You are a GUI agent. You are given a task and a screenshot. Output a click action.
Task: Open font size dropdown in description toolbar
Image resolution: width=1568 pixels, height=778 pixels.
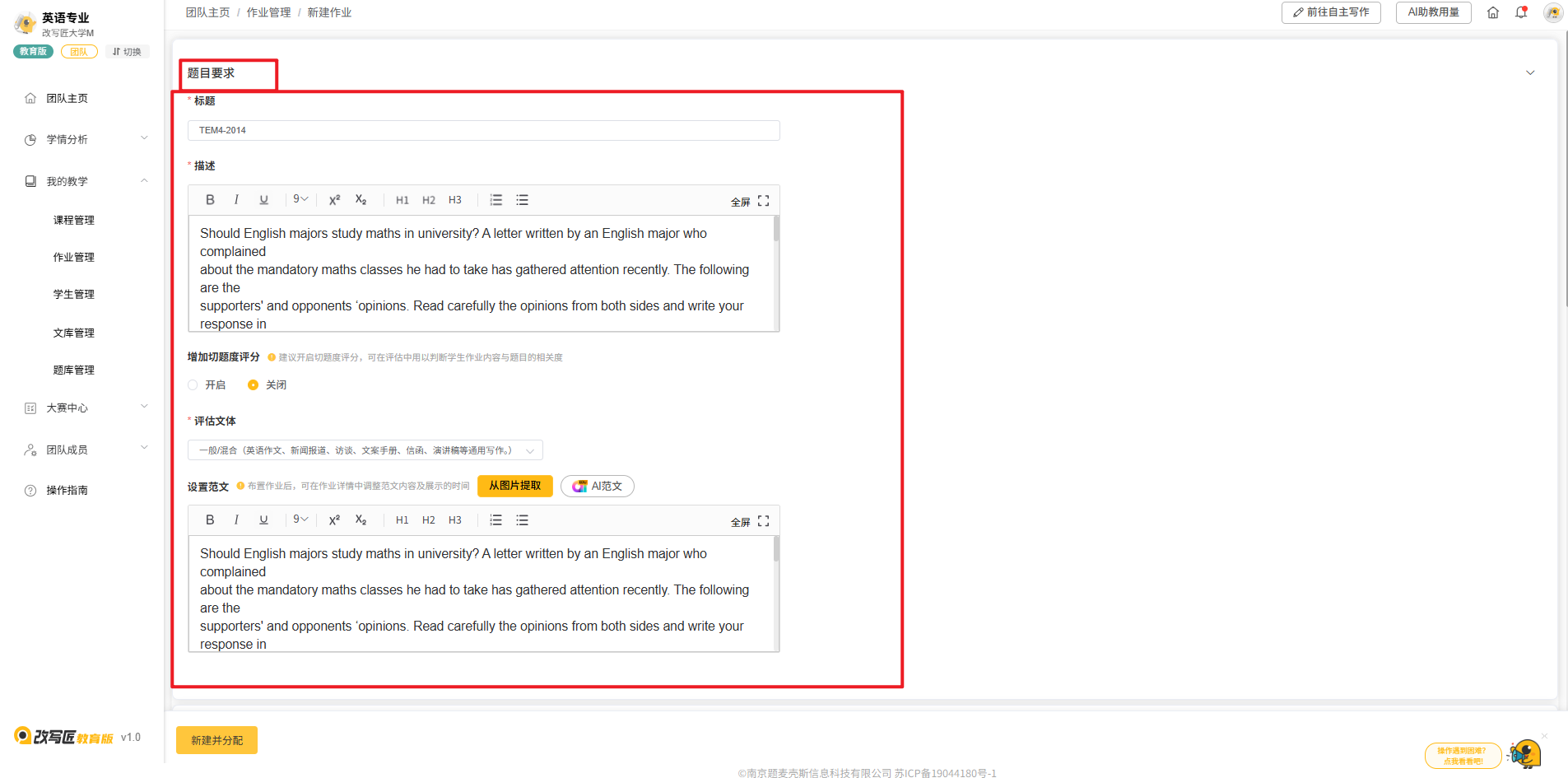[300, 199]
